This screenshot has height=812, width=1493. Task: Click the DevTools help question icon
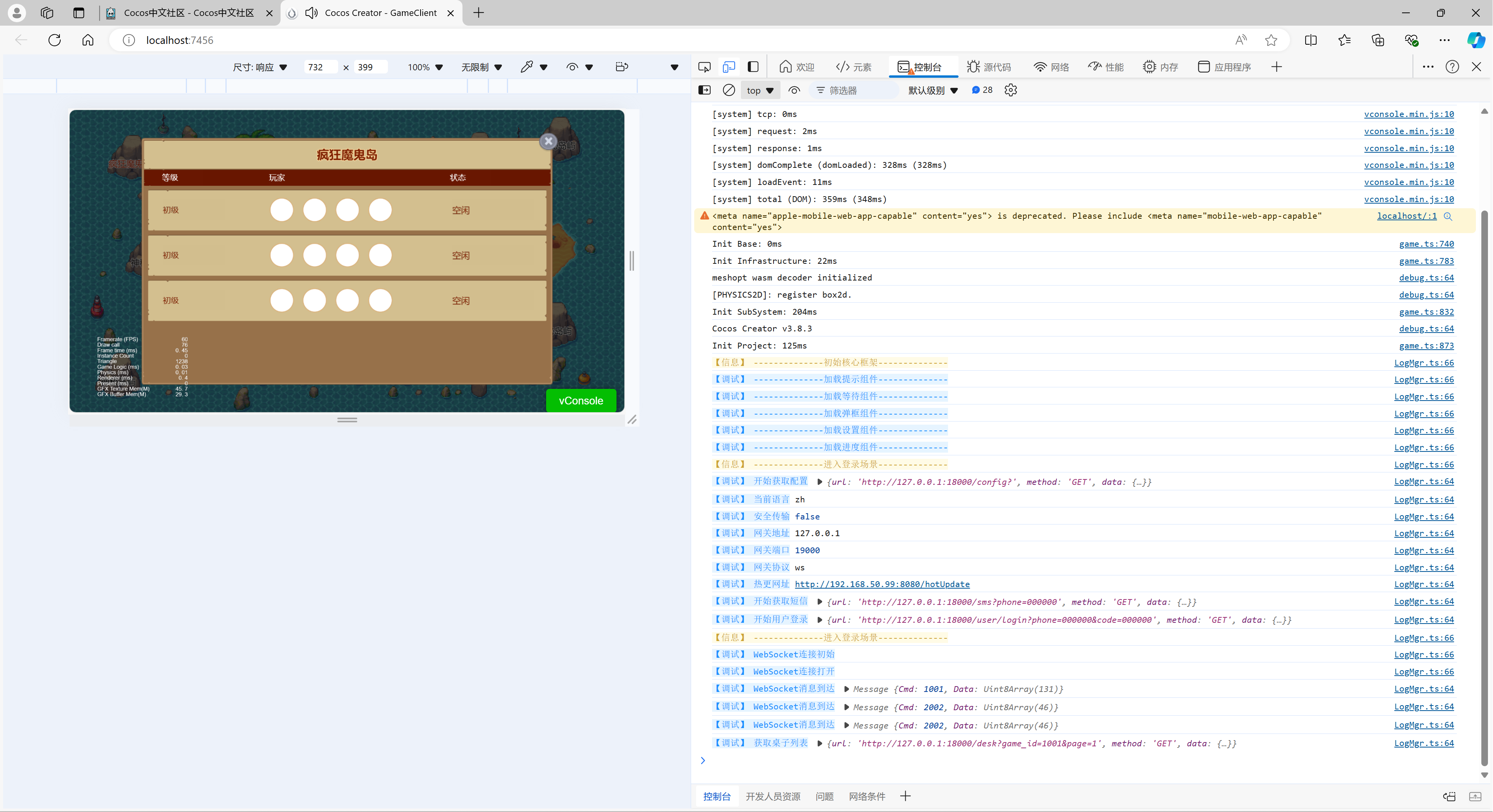(1452, 66)
